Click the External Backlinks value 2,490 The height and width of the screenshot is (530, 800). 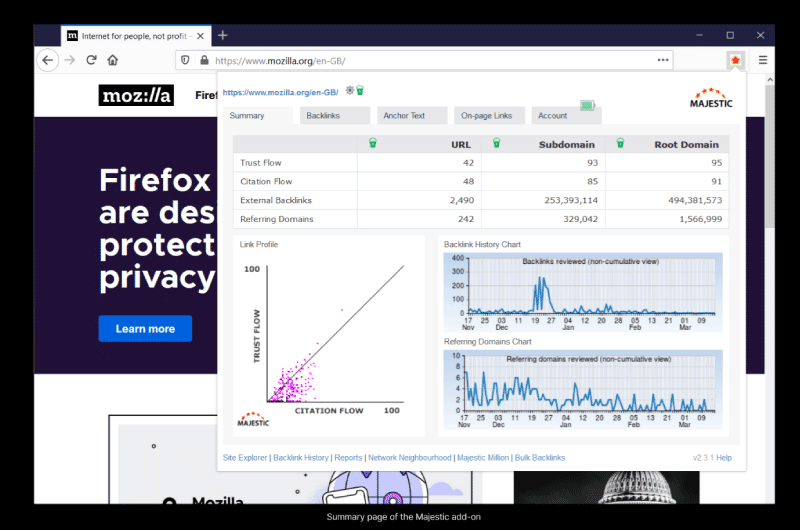click(462, 200)
